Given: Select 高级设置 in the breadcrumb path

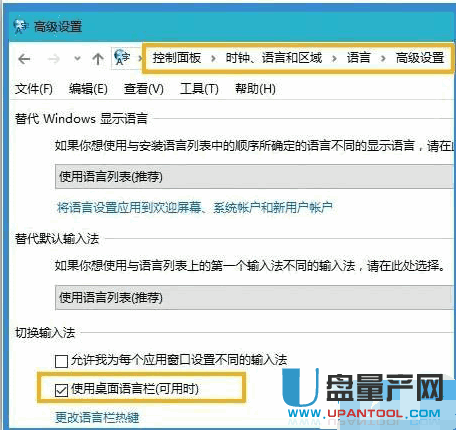Looking at the screenshot, I should coord(420,58).
